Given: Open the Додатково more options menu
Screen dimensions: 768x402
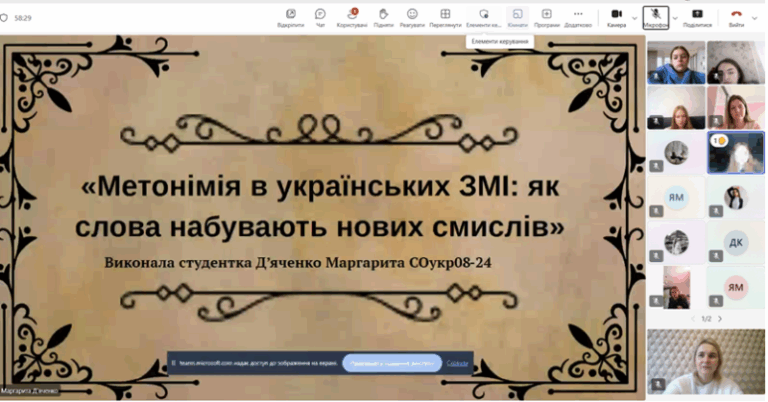Looking at the screenshot, I should coord(578,16).
